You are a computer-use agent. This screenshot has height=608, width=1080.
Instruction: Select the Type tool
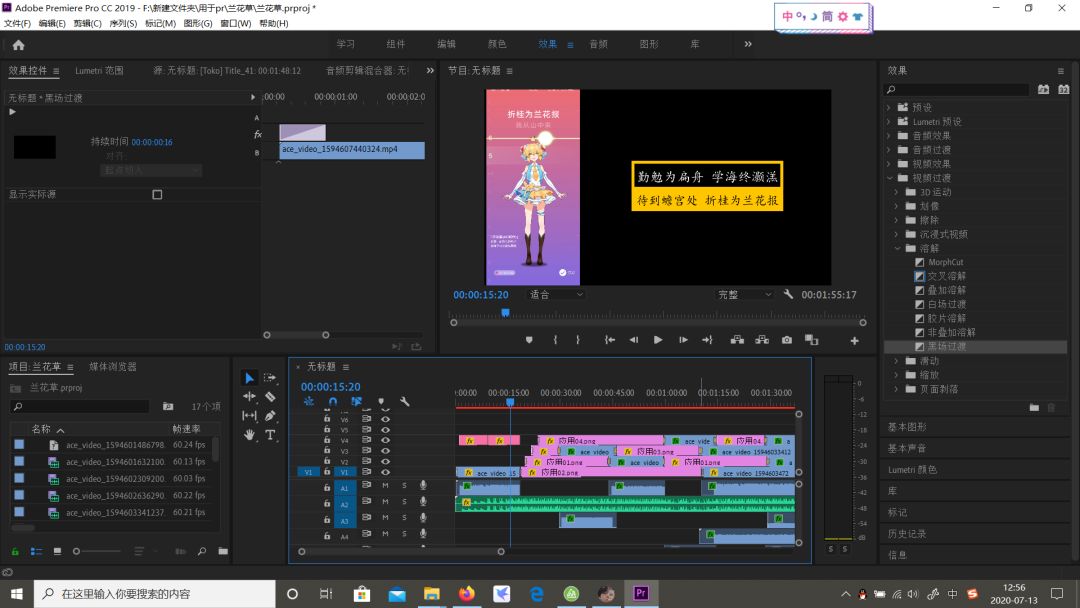click(270, 435)
